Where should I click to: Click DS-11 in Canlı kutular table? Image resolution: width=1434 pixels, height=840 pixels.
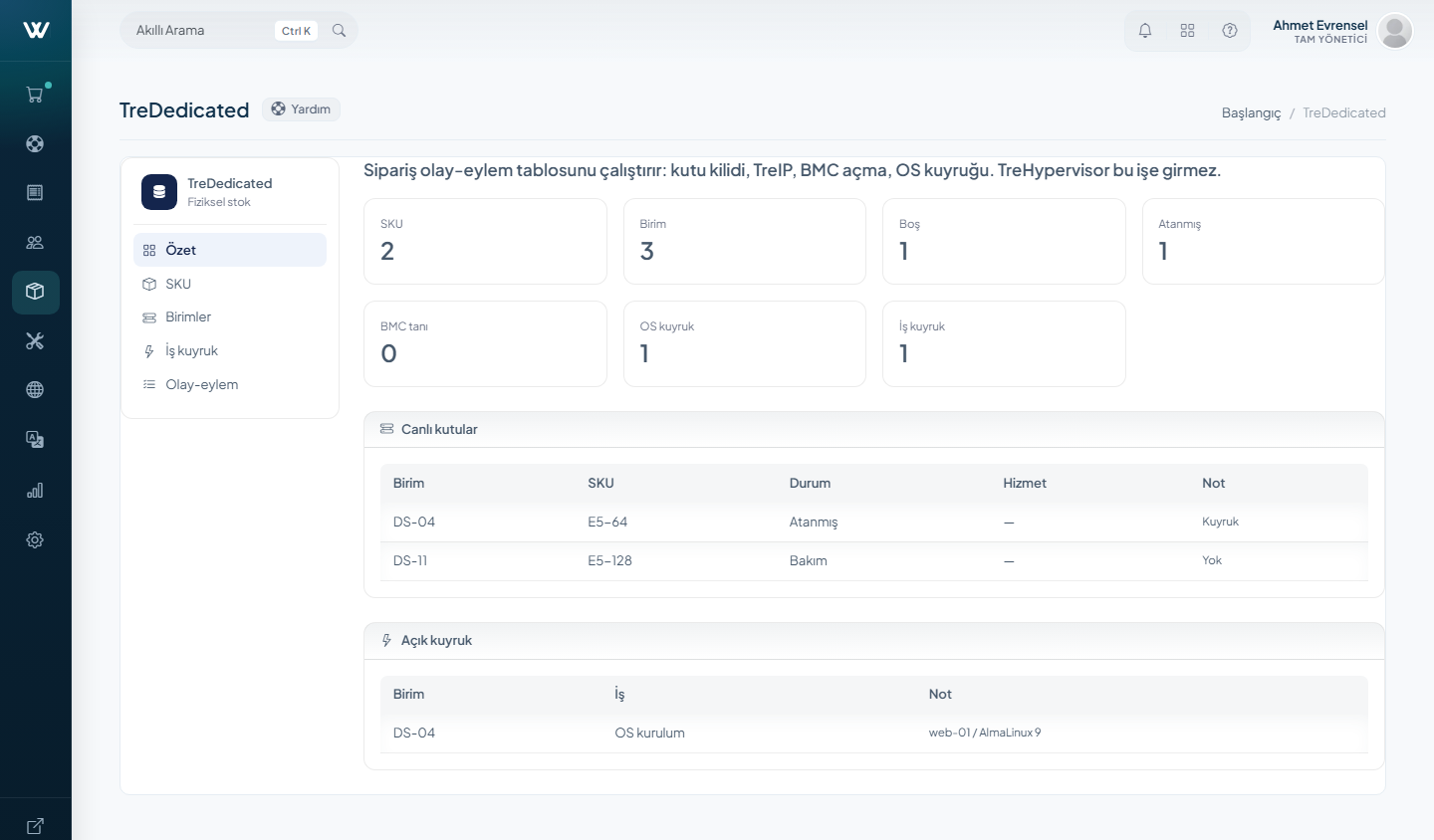point(410,560)
